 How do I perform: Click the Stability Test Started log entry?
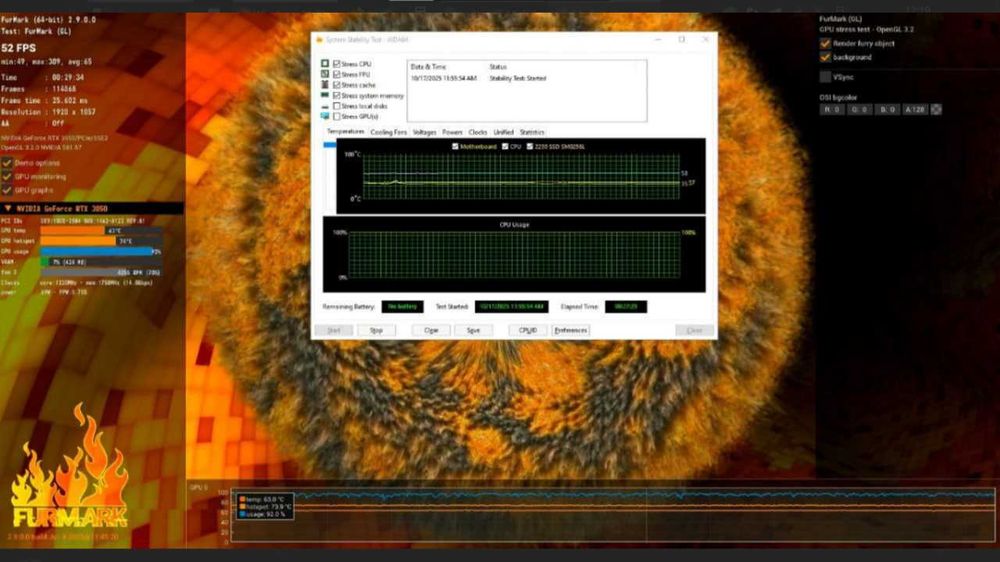[517, 78]
